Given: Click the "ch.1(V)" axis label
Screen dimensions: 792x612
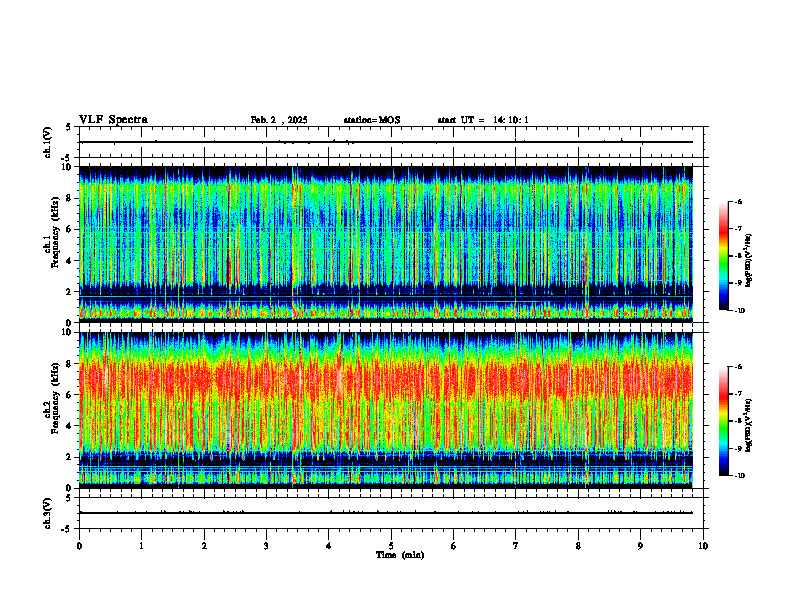Looking at the screenshot, I should coord(48,142).
